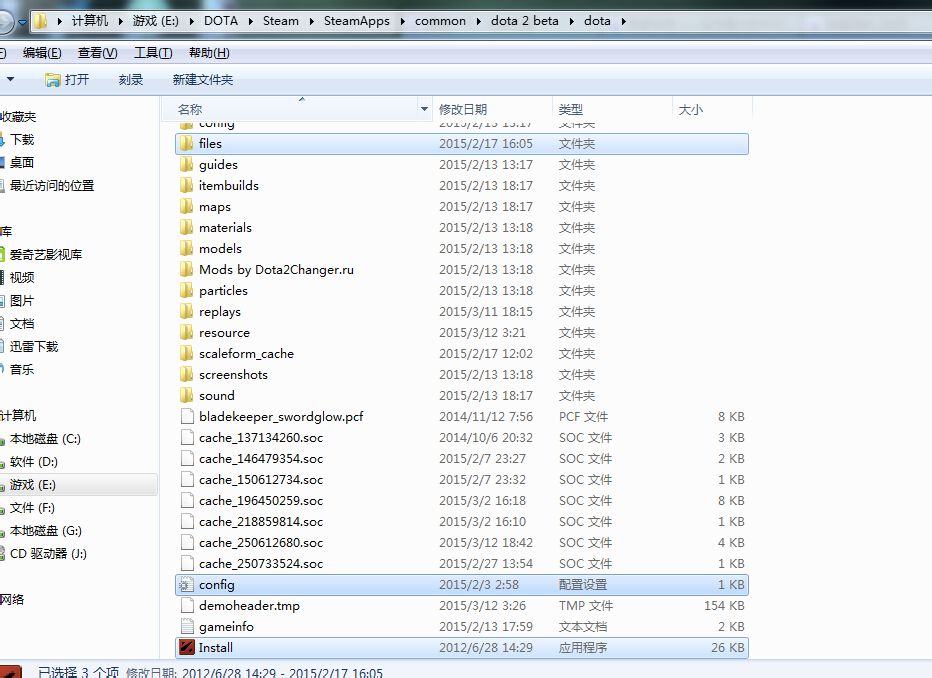The image size is (932, 678).
Task: Expand the arrow after final dota breadcrumb
Action: point(624,21)
